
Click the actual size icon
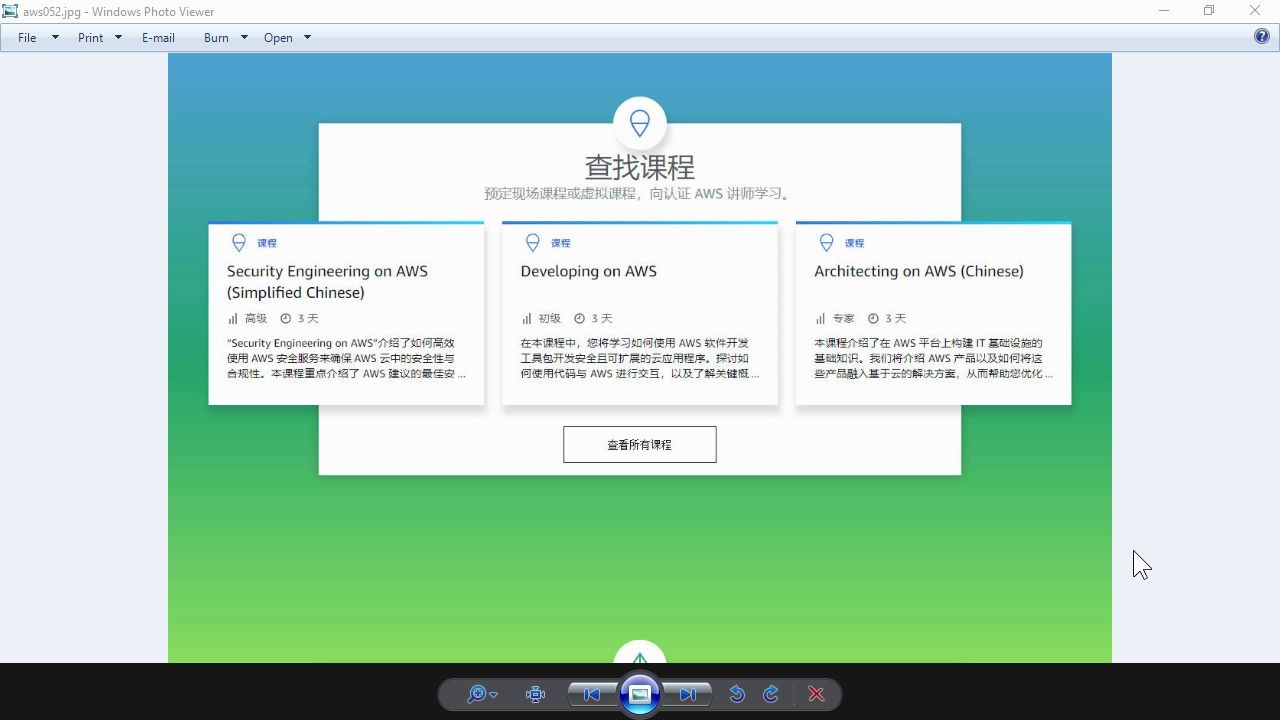click(535, 694)
